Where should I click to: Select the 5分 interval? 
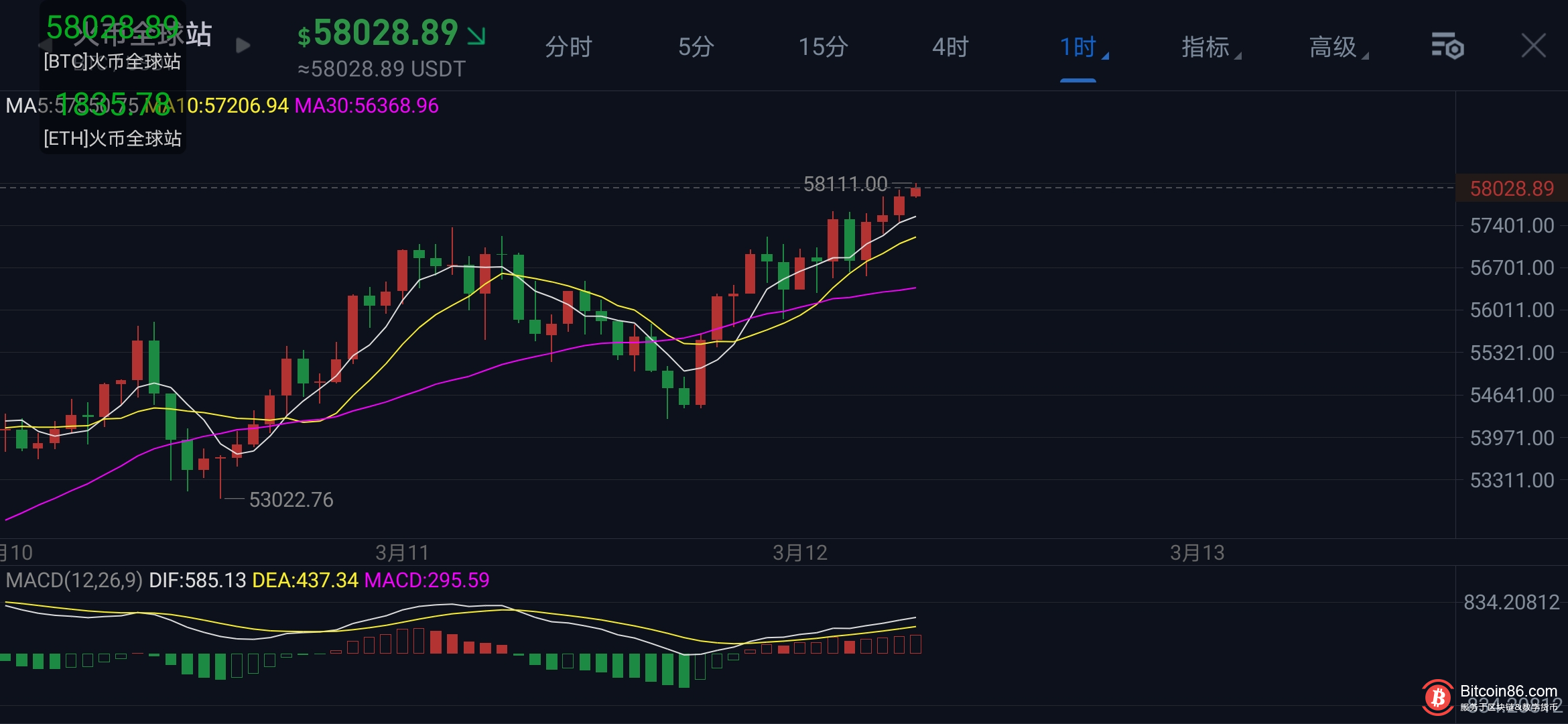point(696,47)
